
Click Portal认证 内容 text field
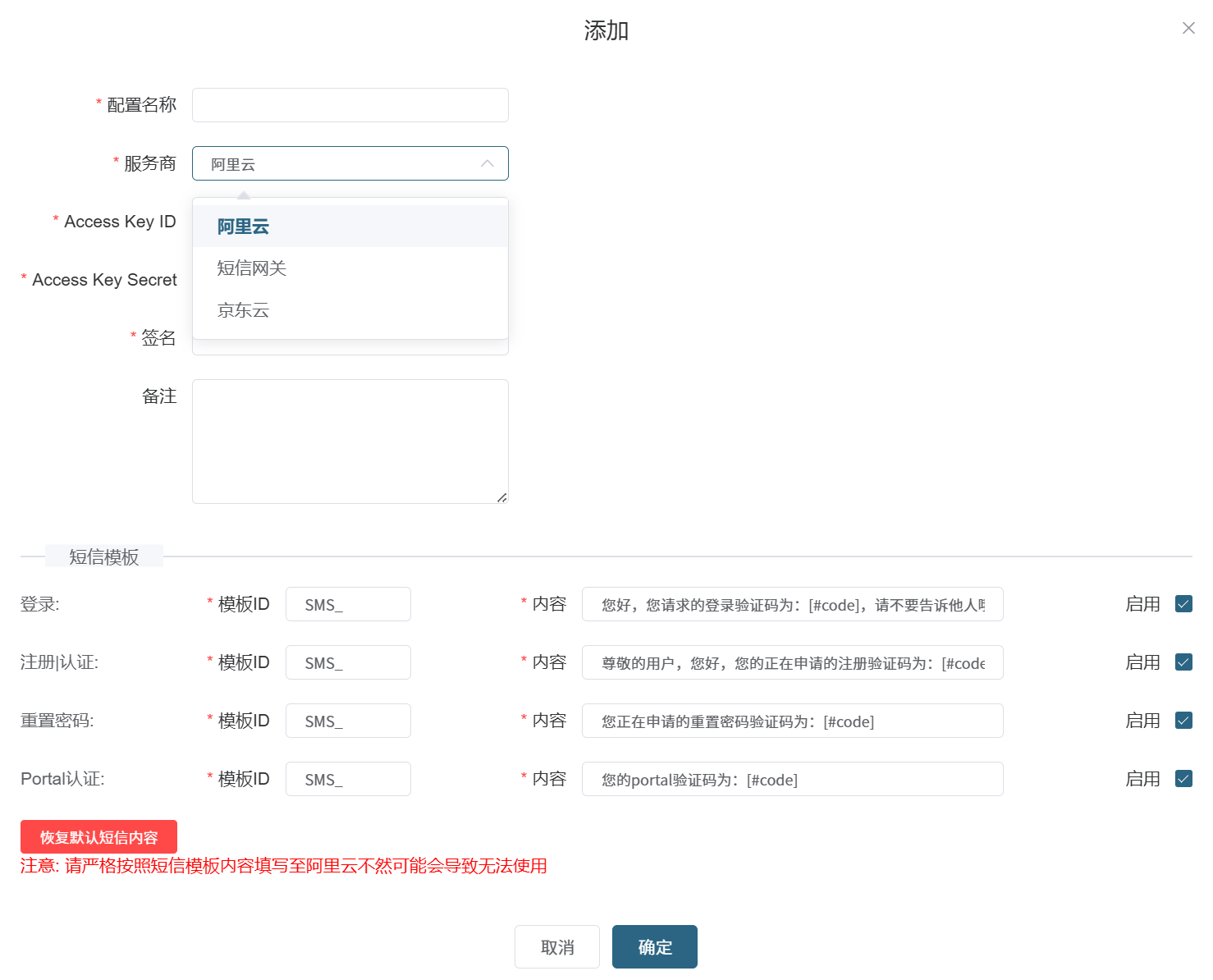coord(792,779)
